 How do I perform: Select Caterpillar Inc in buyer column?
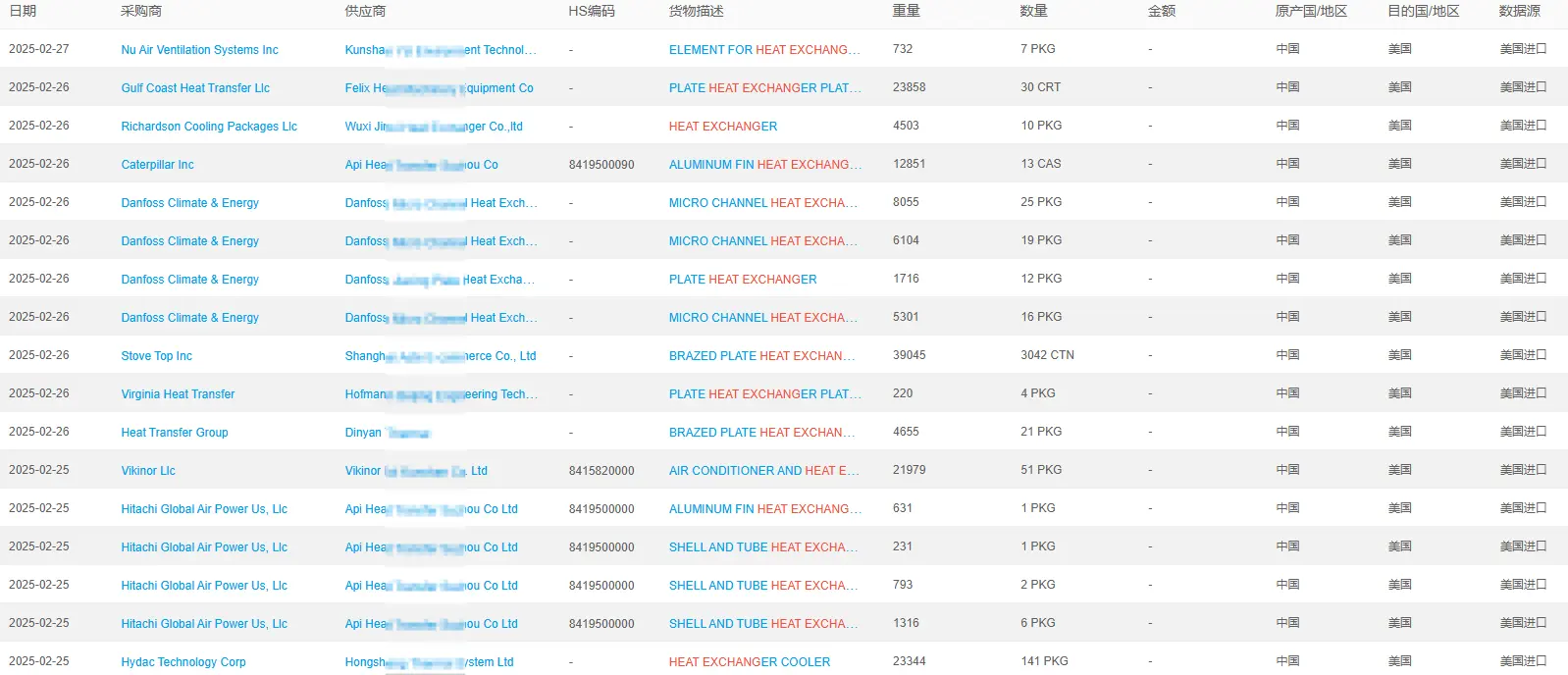coord(157,165)
